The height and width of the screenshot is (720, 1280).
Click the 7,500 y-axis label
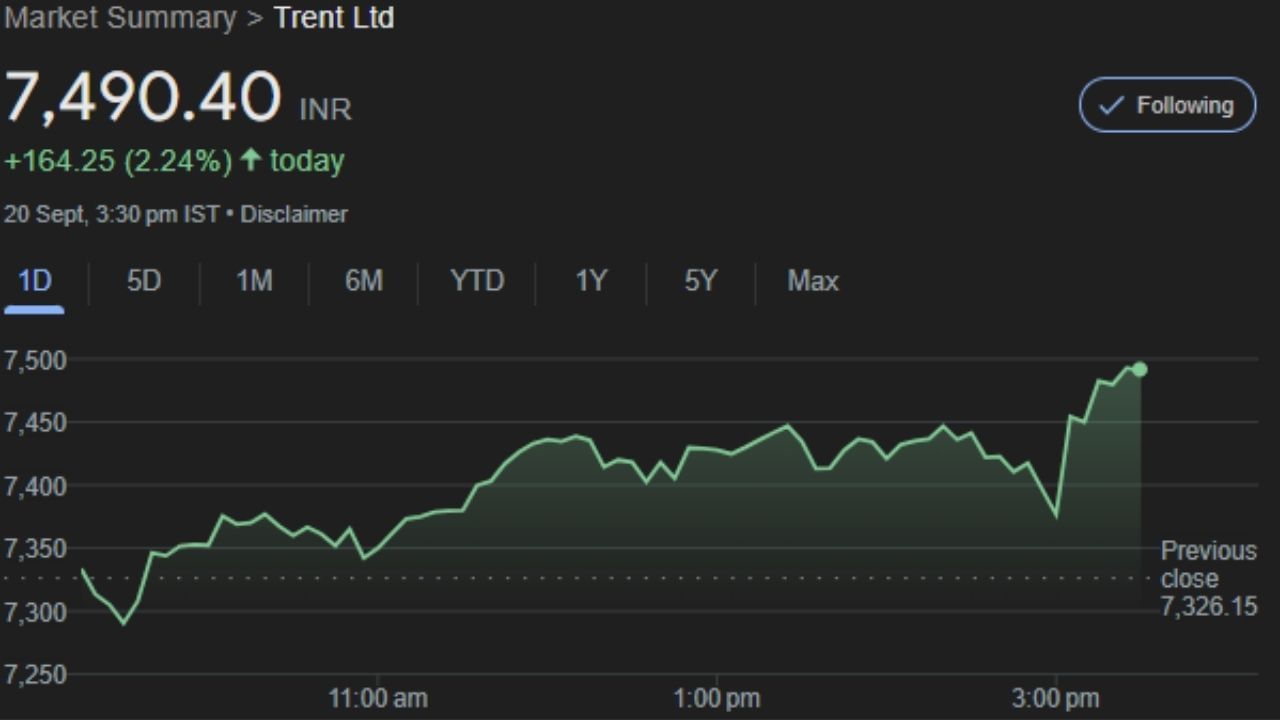click(x=35, y=360)
